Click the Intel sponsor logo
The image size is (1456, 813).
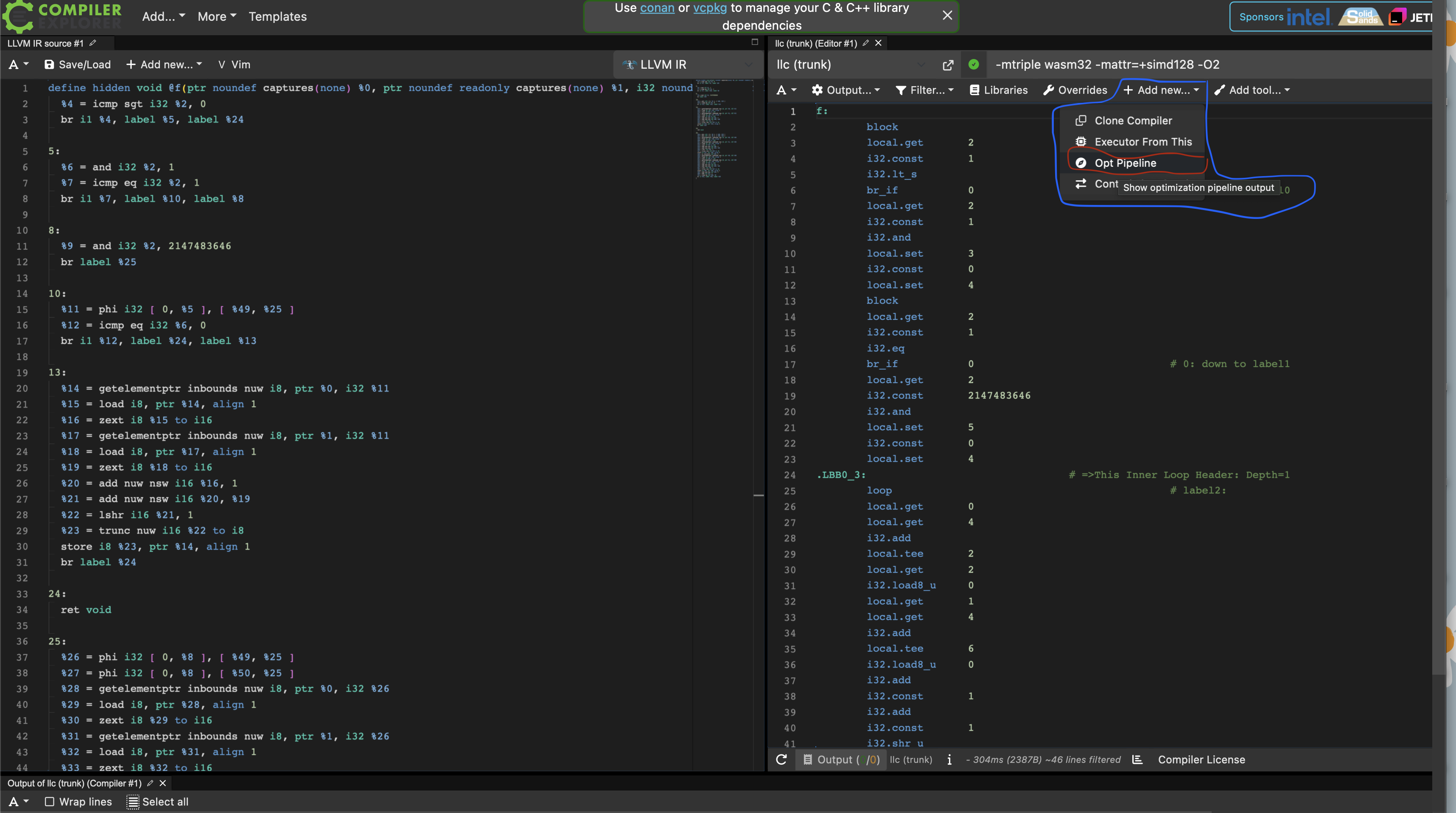tap(1309, 17)
